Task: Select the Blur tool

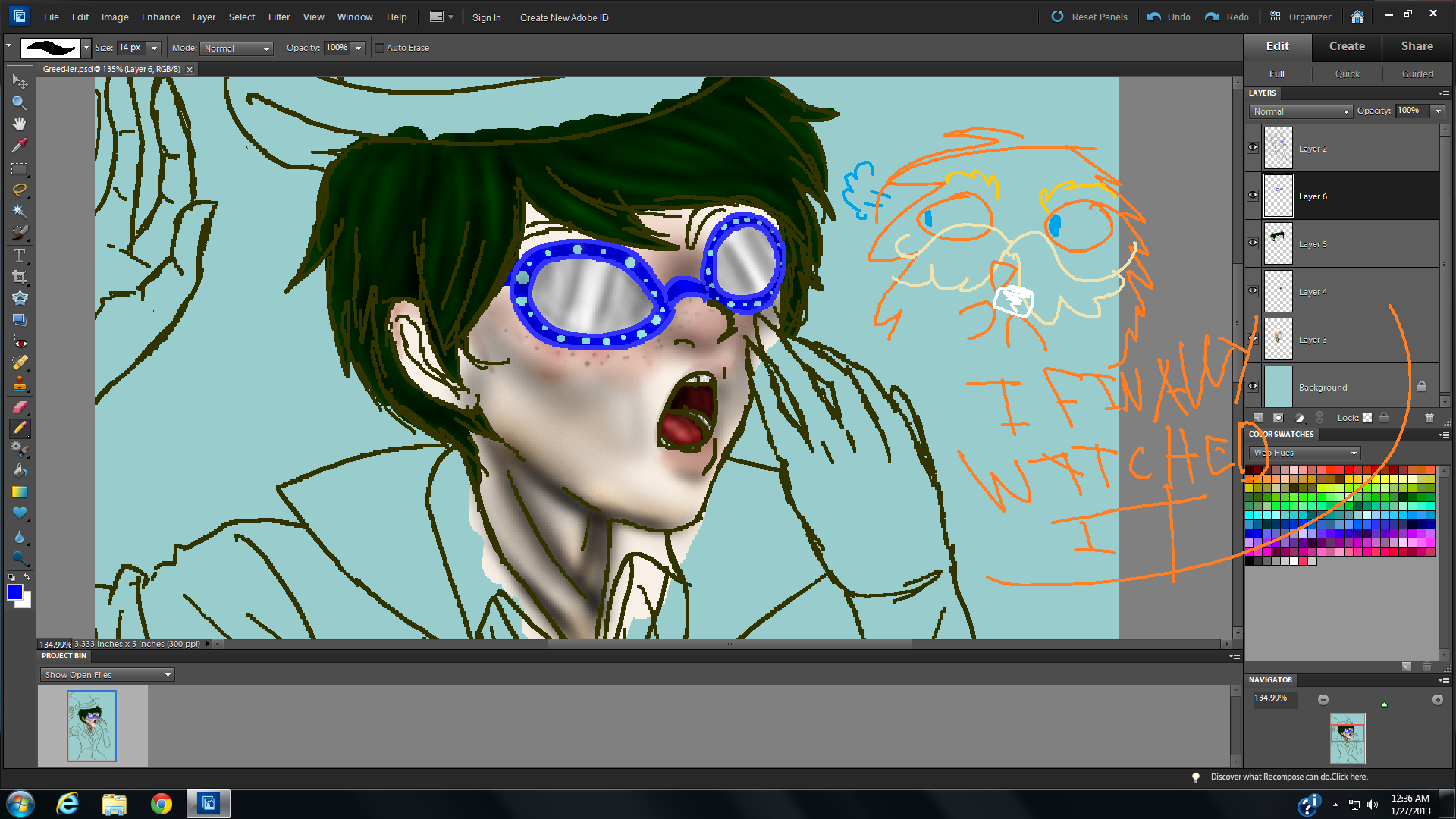Action: point(20,538)
